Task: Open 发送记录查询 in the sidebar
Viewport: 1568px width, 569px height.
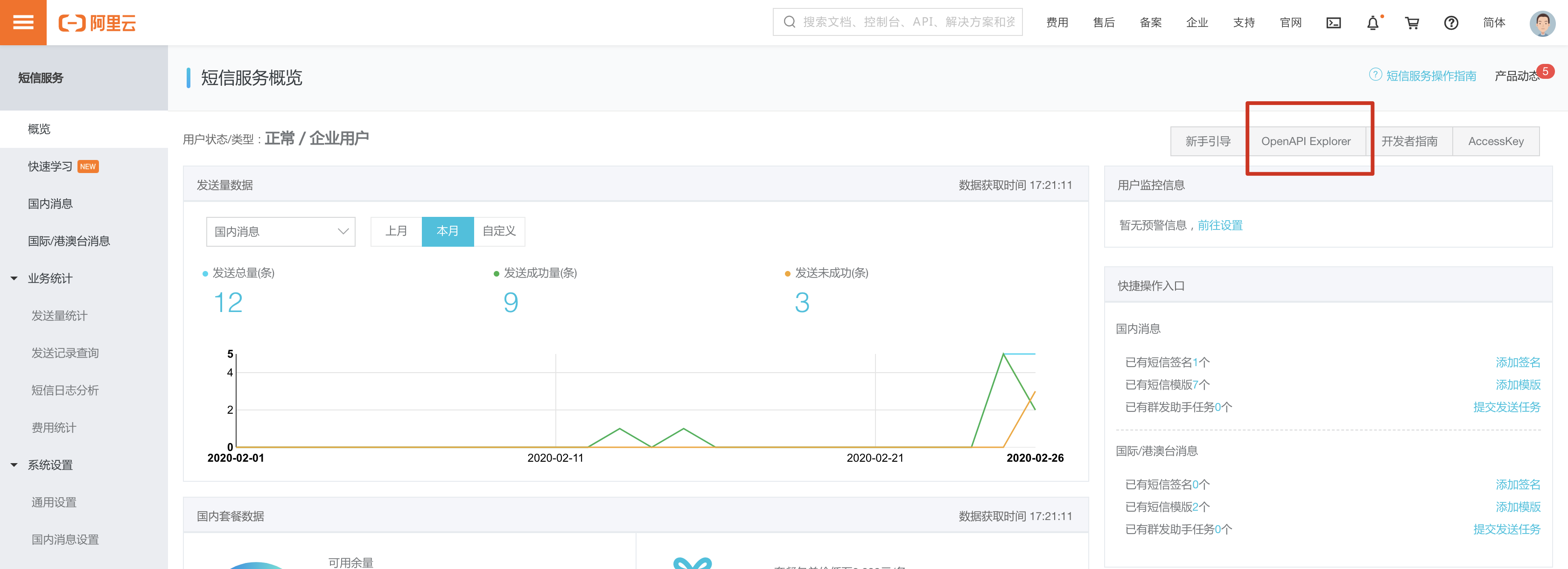Action: [65, 353]
